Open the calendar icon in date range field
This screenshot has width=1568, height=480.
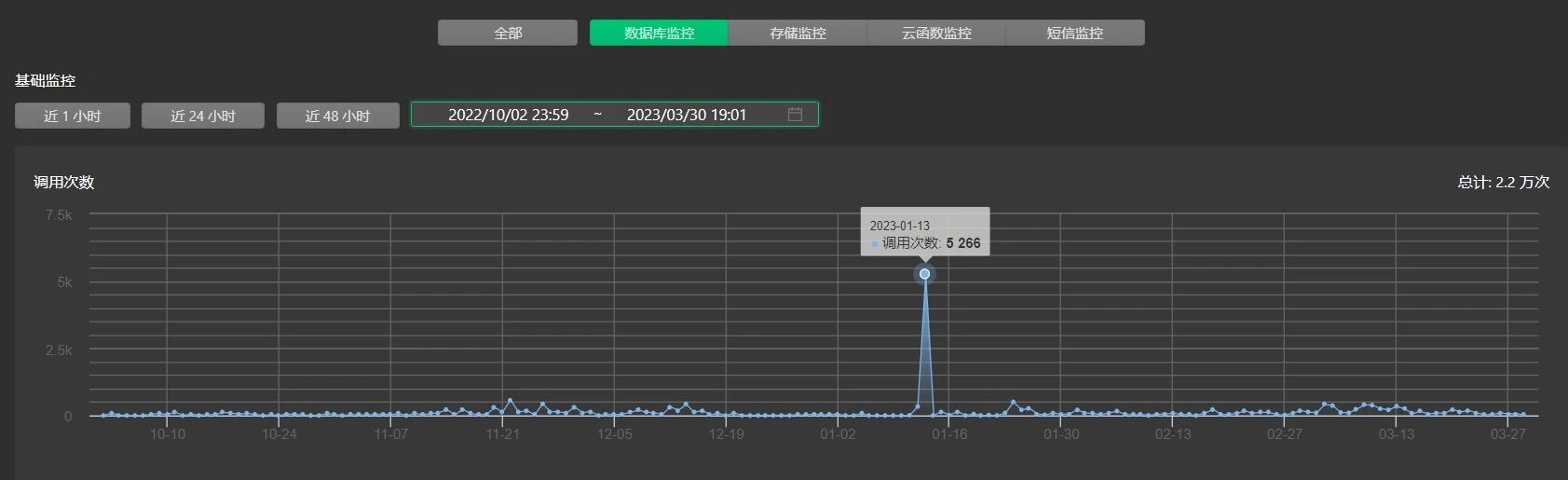pos(795,115)
